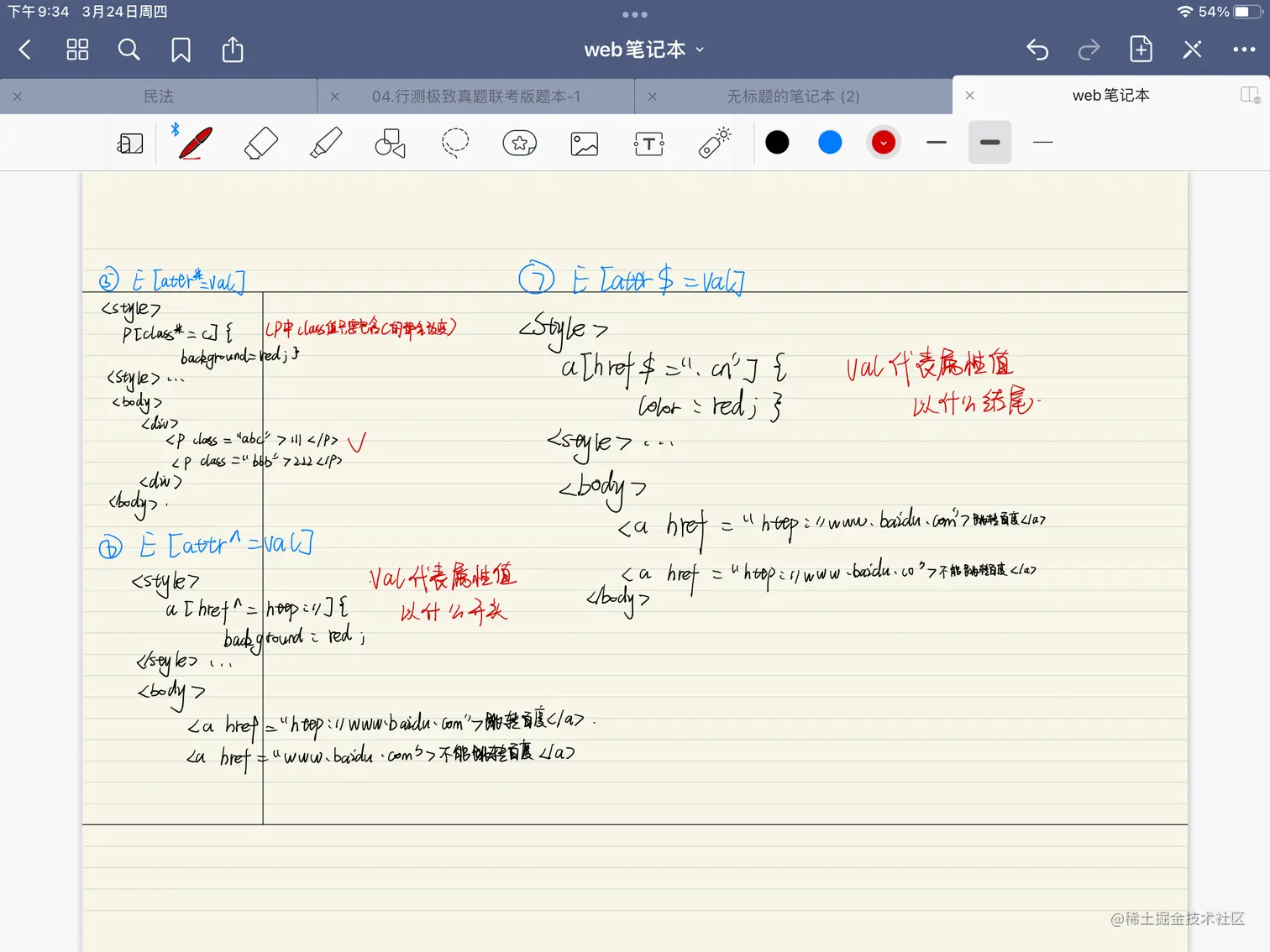Image resolution: width=1270 pixels, height=952 pixels.
Task: Open the page thumbnails grid view
Action: tap(77, 50)
